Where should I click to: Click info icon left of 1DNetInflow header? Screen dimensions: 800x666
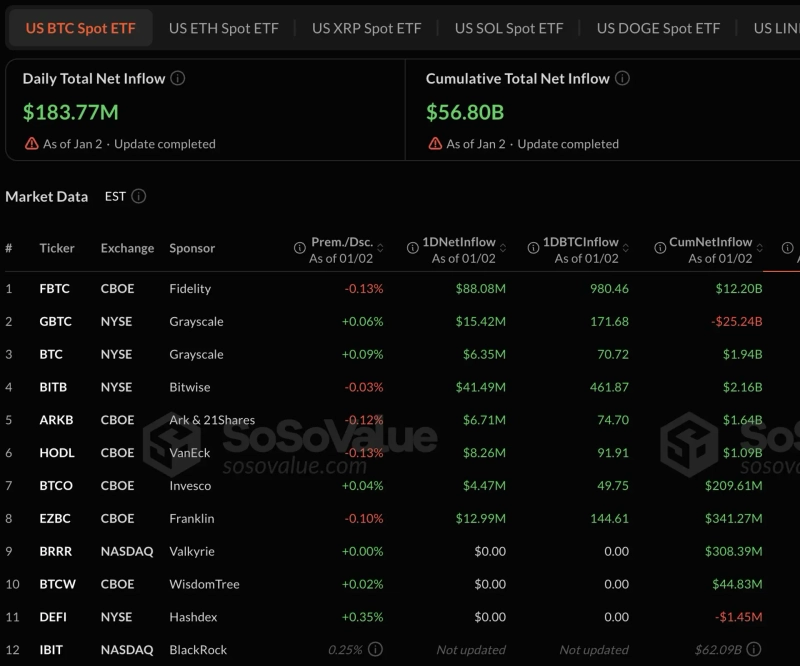pos(412,248)
